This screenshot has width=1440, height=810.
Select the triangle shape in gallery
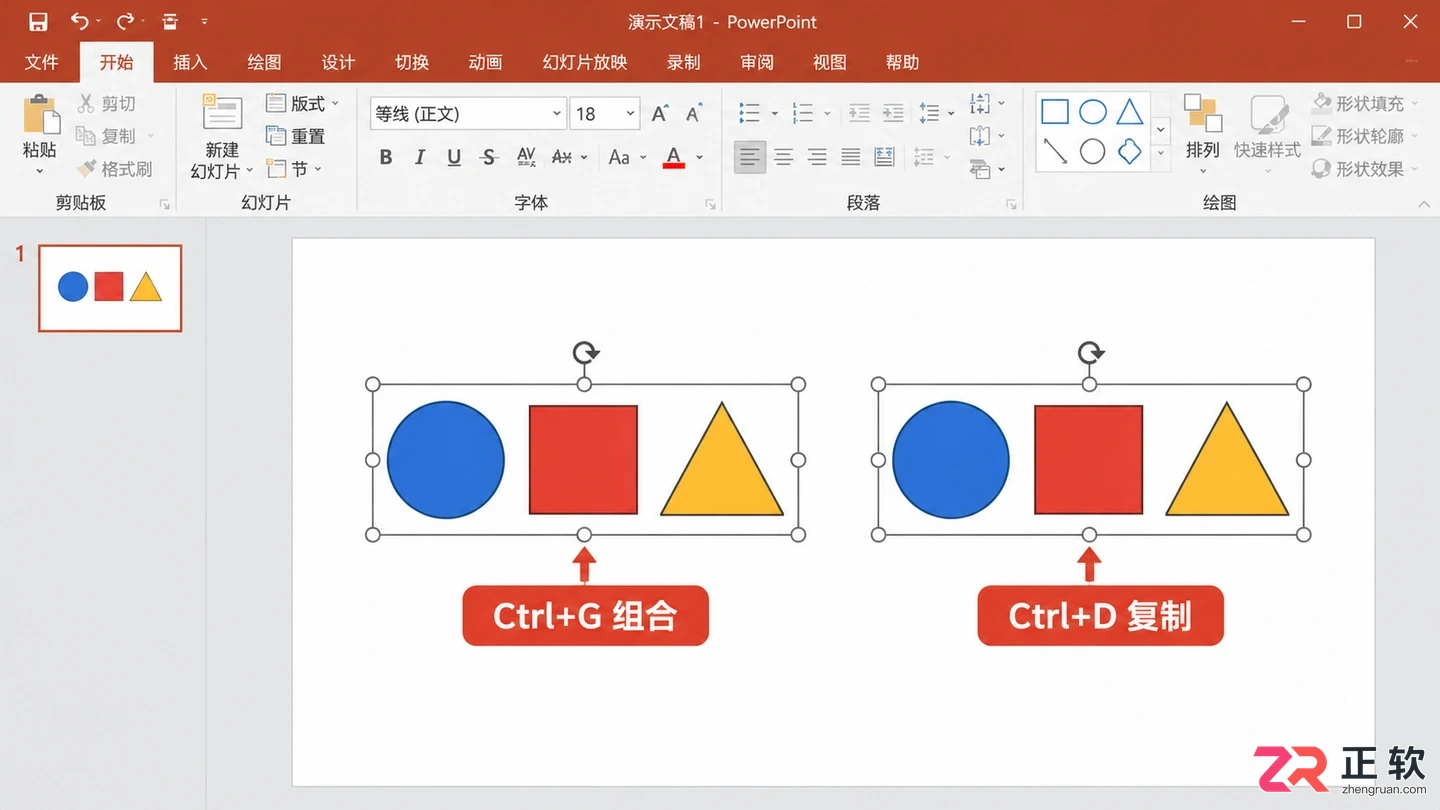pos(1130,111)
